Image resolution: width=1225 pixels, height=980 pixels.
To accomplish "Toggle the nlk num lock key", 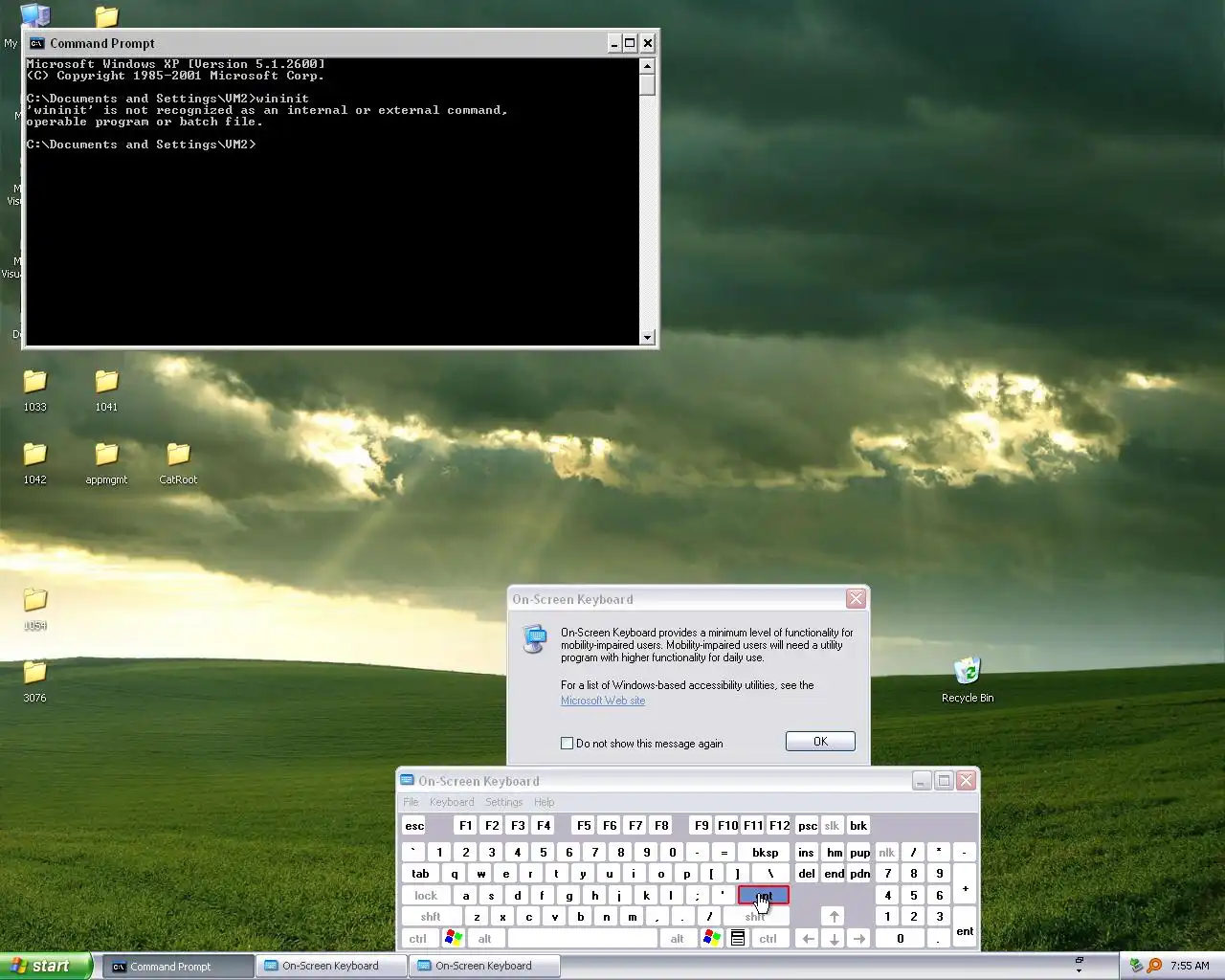I will [x=887, y=852].
